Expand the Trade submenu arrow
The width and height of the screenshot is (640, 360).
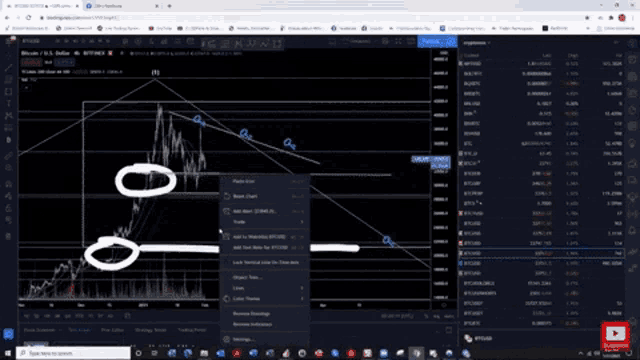coord(302,222)
